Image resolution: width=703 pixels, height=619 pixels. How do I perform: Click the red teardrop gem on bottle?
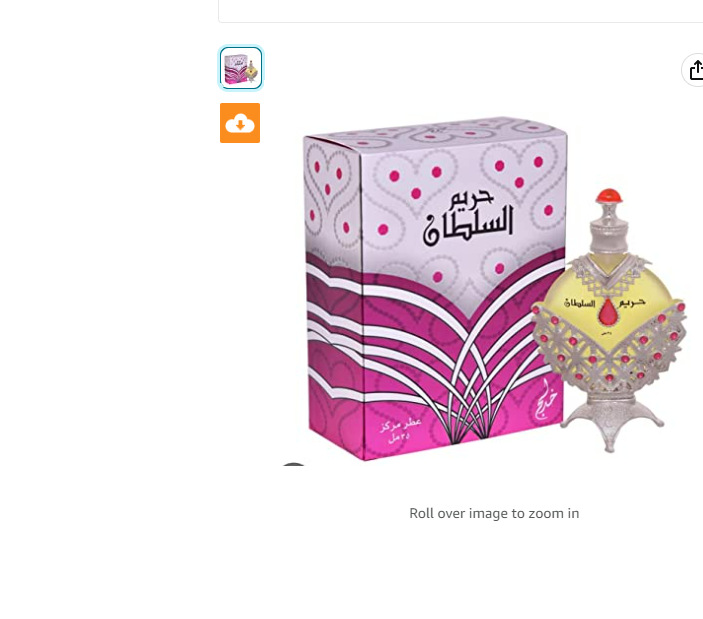point(608,311)
